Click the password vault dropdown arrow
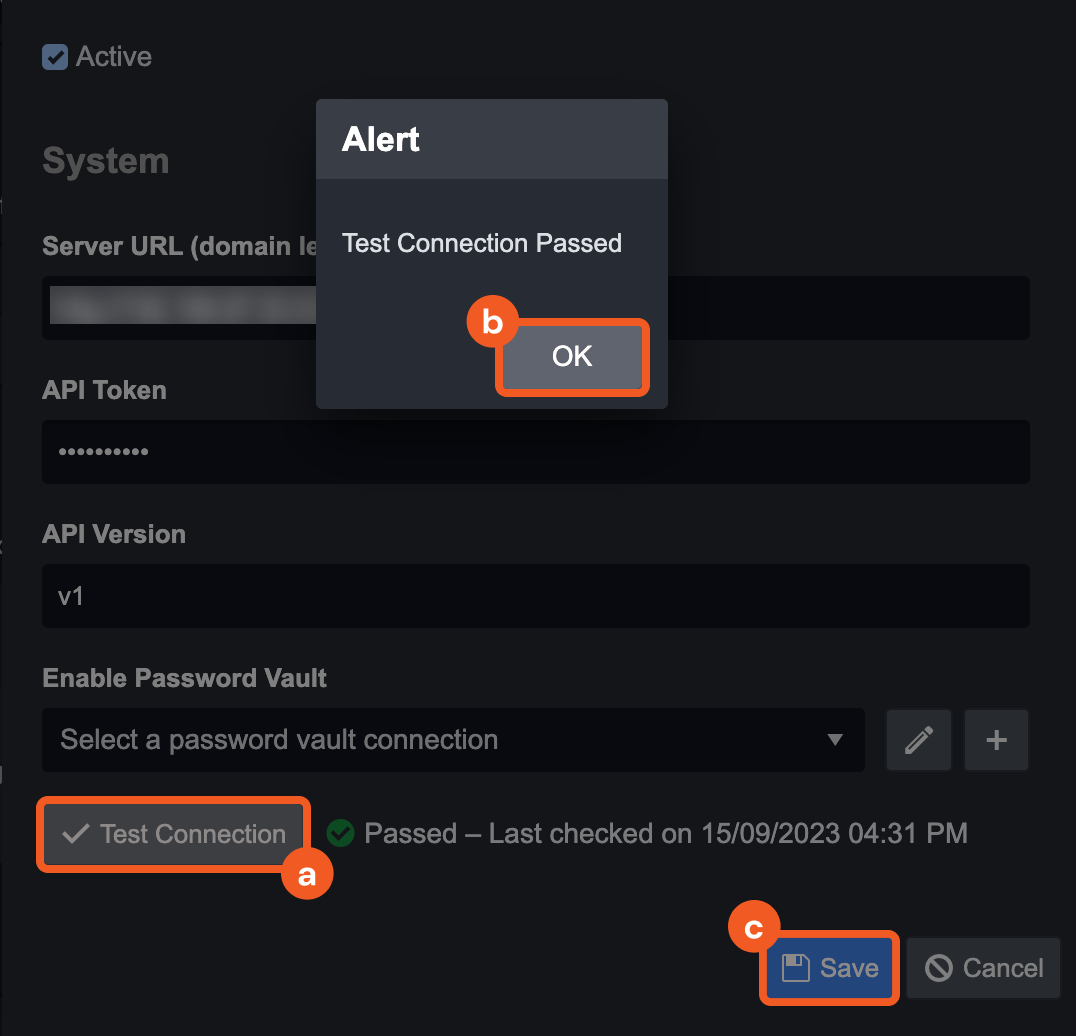1076x1036 pixels. [835, 740]
